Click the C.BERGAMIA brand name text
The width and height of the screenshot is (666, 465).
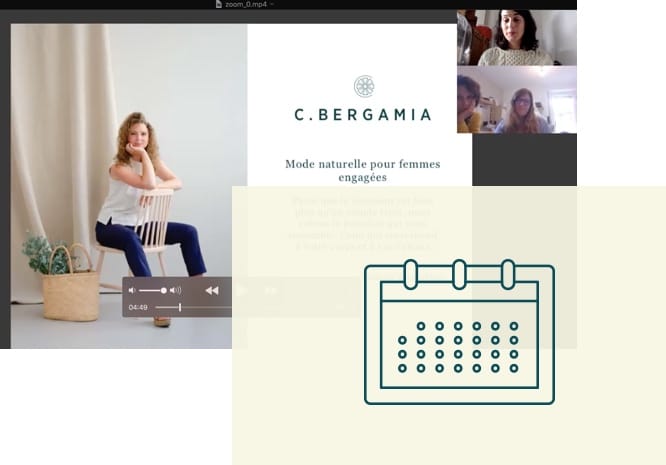tap(363, 115)
